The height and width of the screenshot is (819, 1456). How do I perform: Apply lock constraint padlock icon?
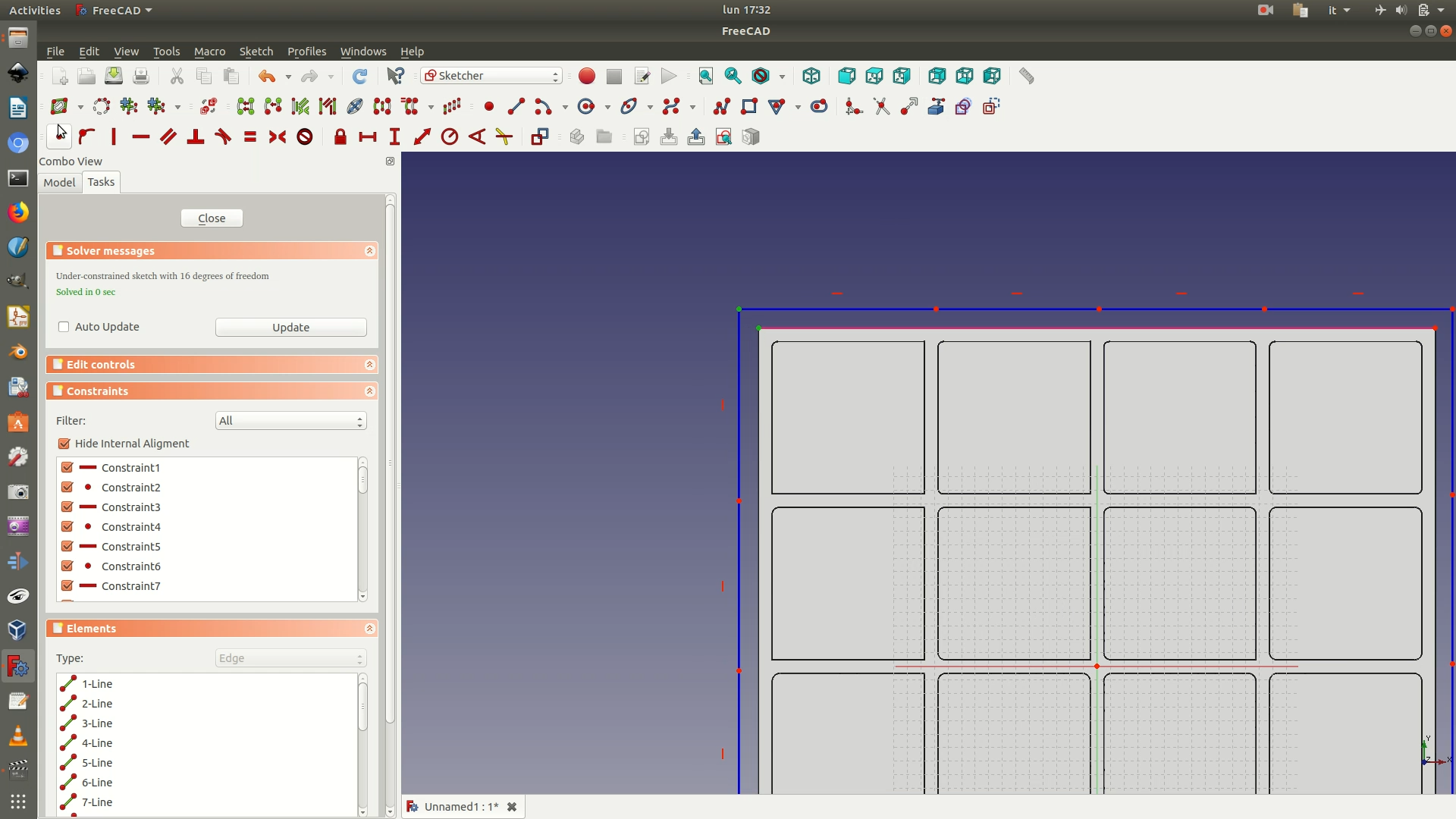pyautogui.click(x=340, y=136)
